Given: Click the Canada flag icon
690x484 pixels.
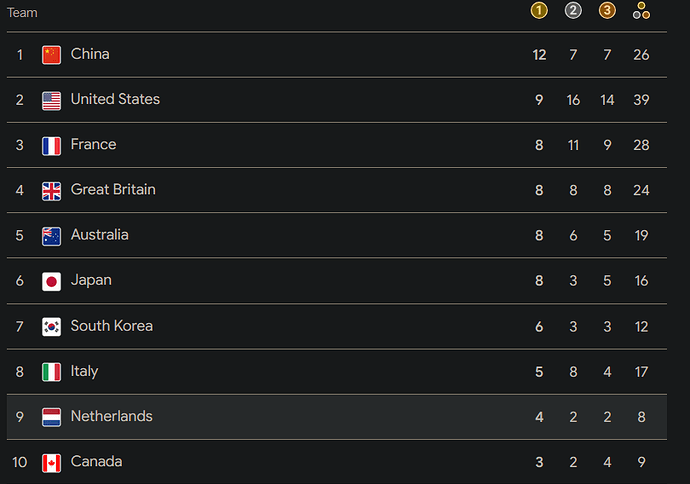Looking at the screenshot, I should click(x=51, y=463).
